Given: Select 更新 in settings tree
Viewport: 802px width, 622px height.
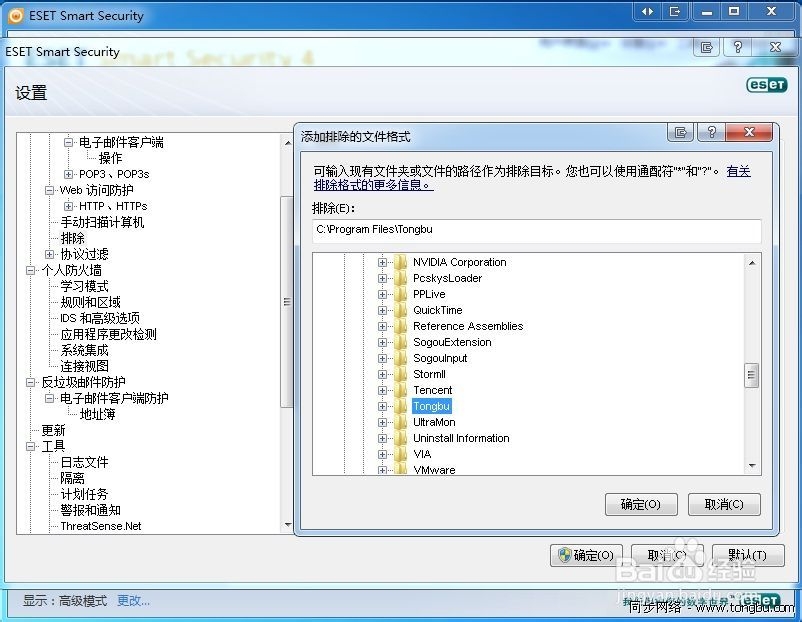Looking at the screenshot, I should click(x=53, y=430).
